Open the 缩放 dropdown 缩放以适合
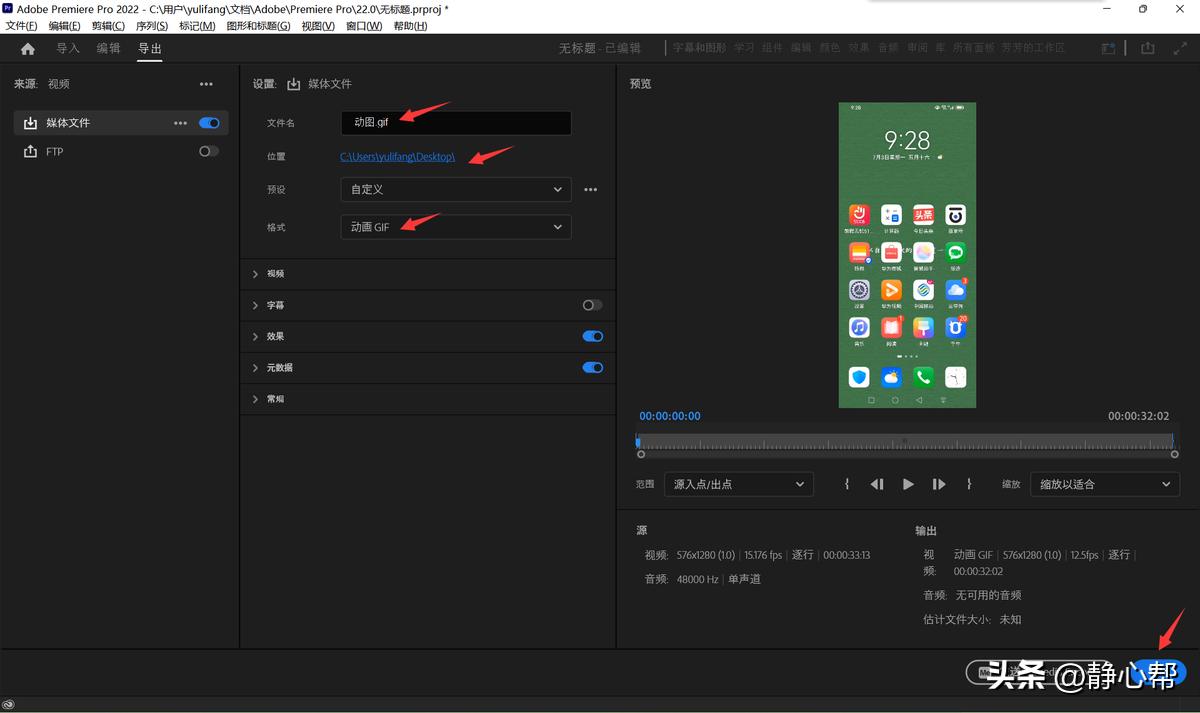The width and height of the screenshot is (1200, 713). 1104,484
